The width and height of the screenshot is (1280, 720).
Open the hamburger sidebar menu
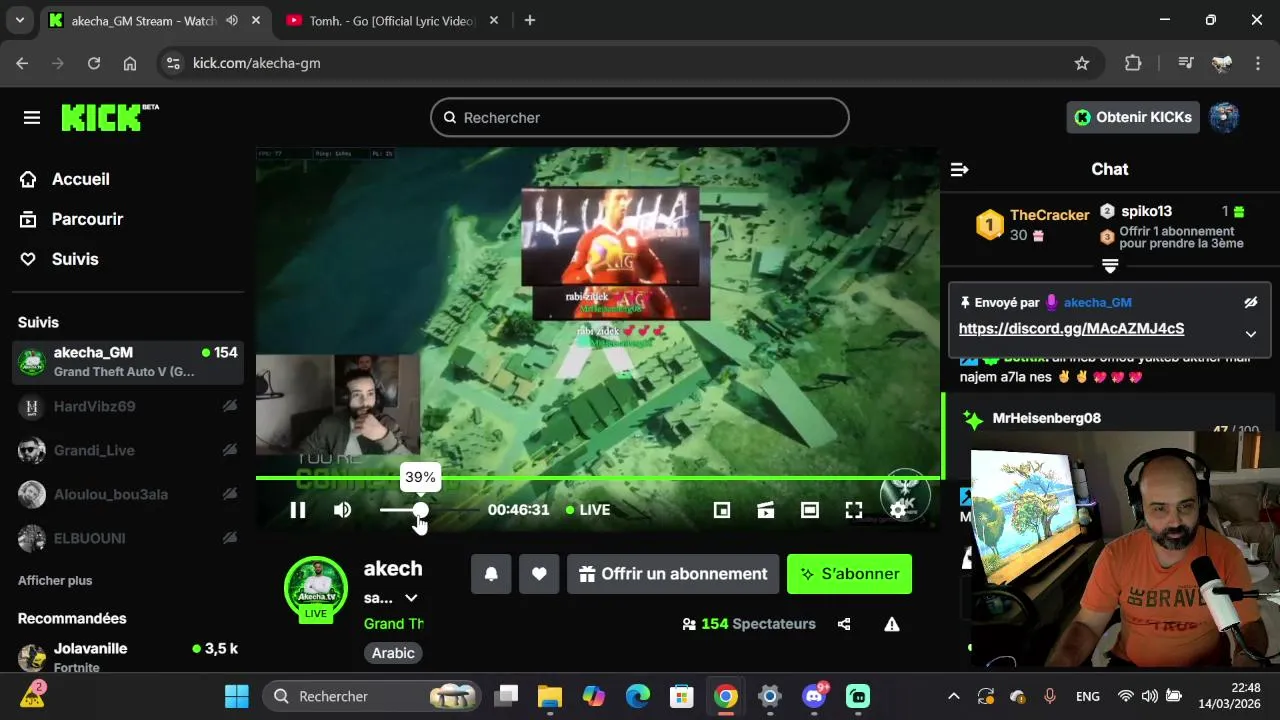pyautogui.click(x=32, y=118)
